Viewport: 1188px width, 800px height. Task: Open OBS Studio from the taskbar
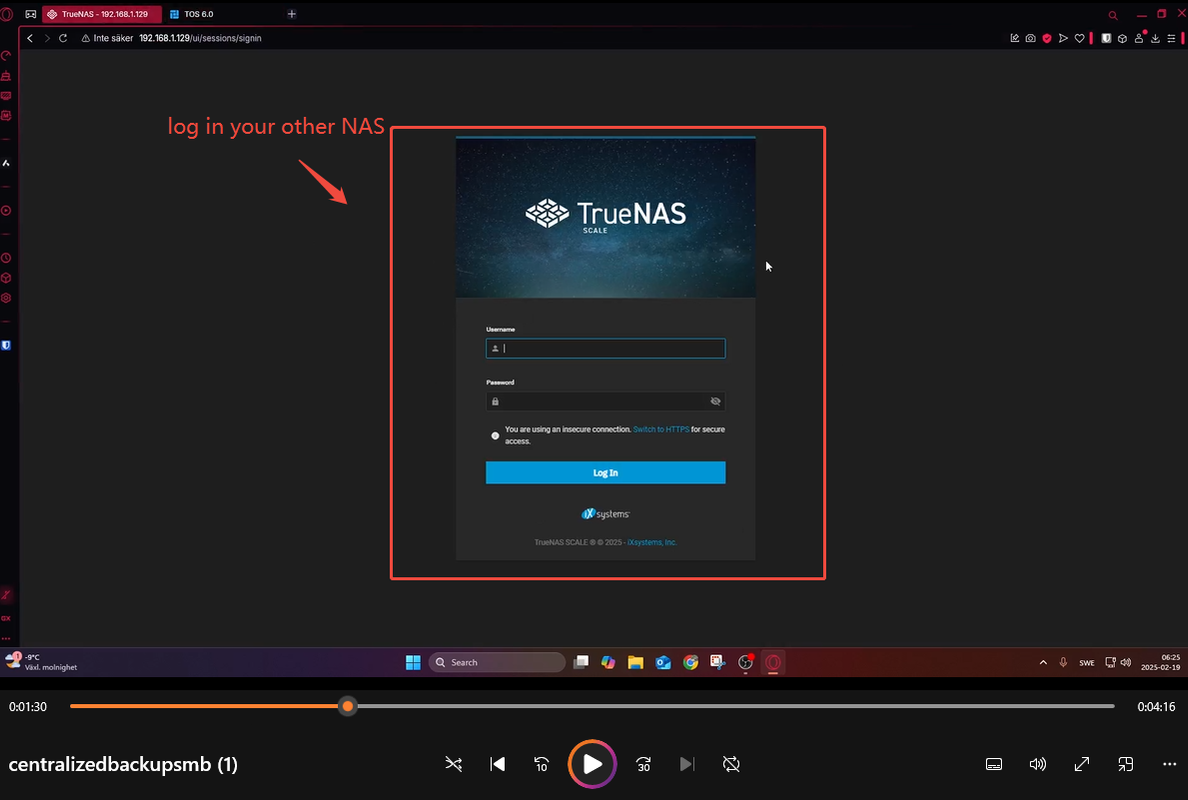click(x=746, y=662)
